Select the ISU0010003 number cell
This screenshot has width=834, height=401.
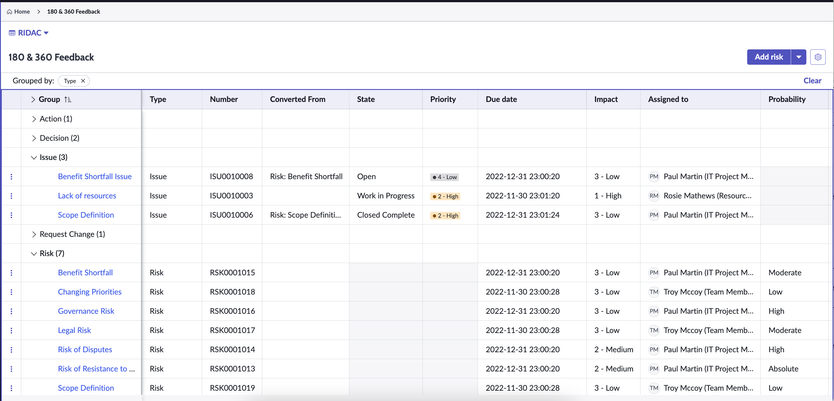231,196
